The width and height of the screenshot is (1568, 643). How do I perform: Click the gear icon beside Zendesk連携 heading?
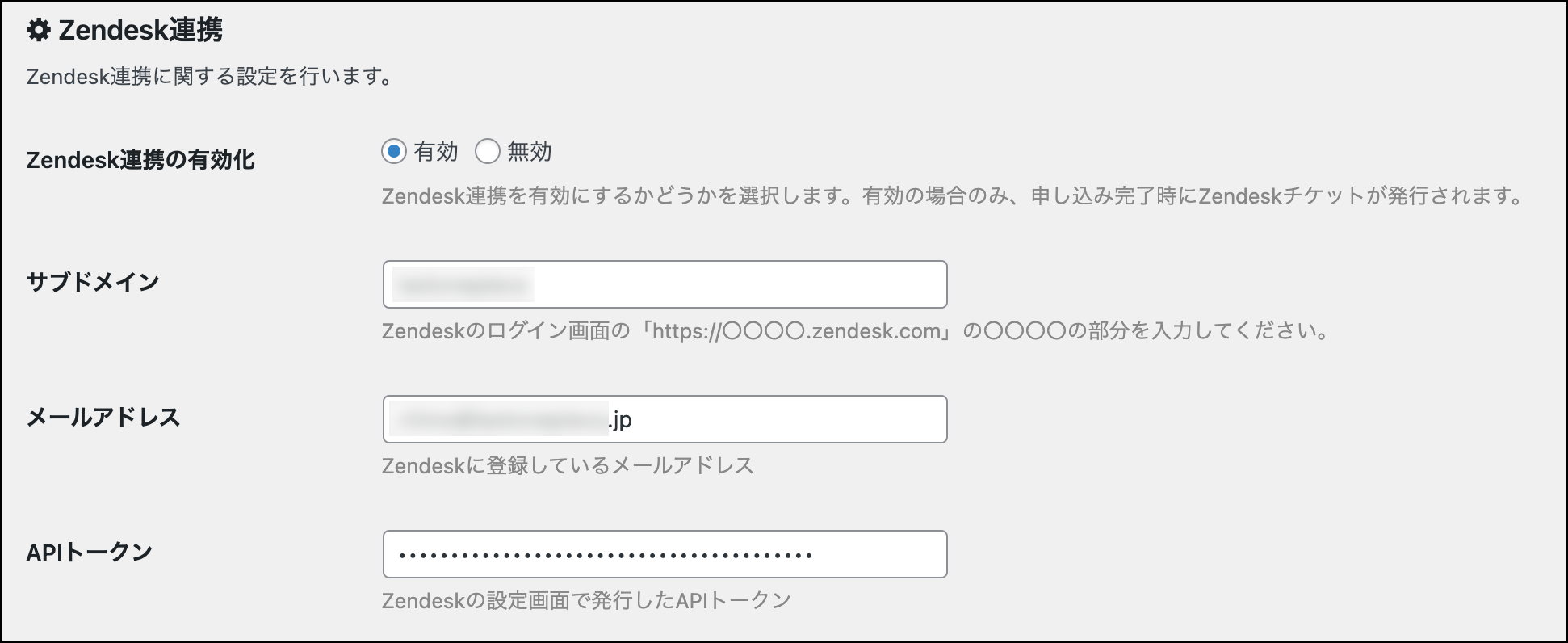pyautogui.click(x=38, y=31)
